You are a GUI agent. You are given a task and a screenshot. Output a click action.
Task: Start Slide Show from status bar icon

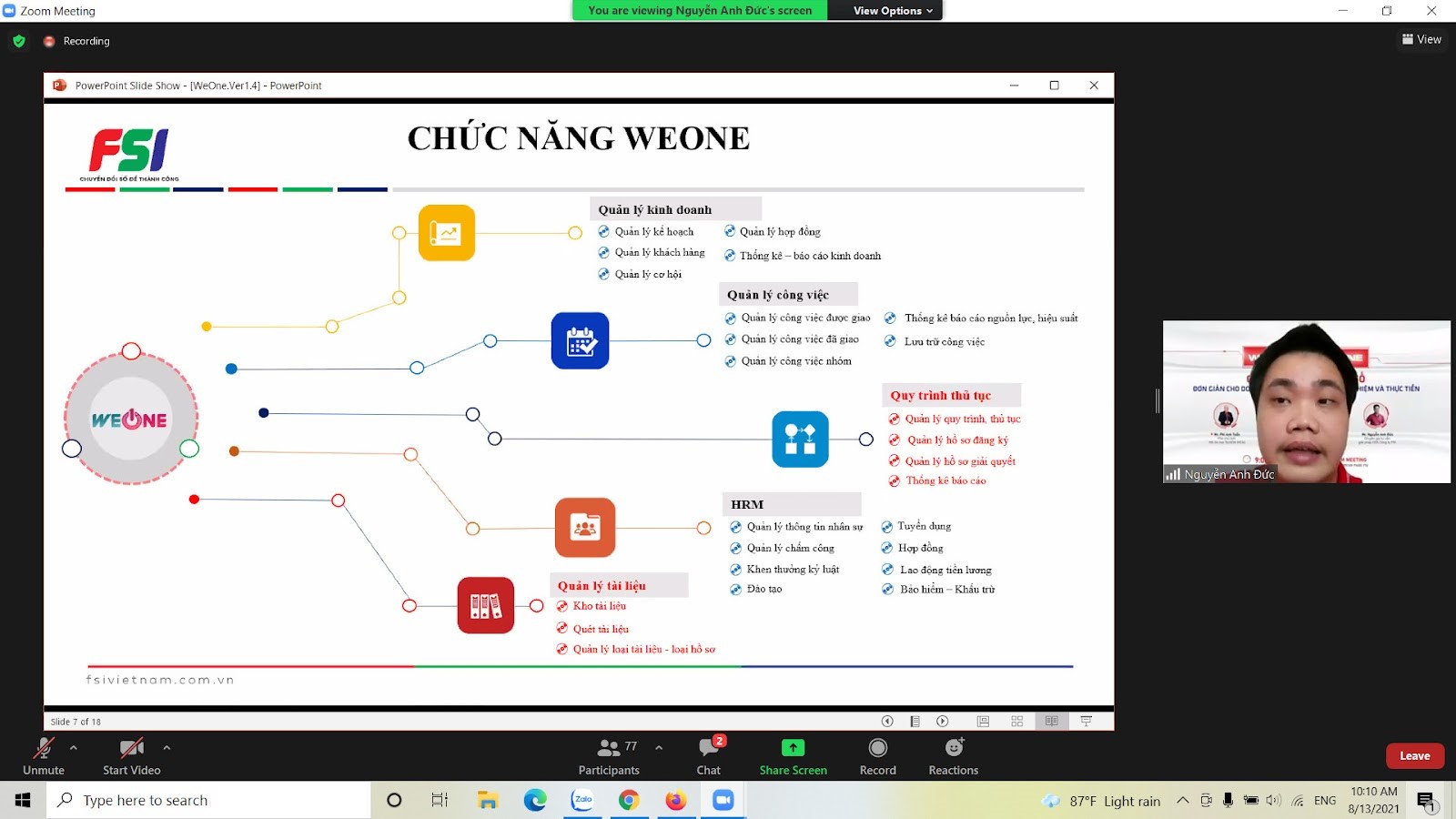1086,721
